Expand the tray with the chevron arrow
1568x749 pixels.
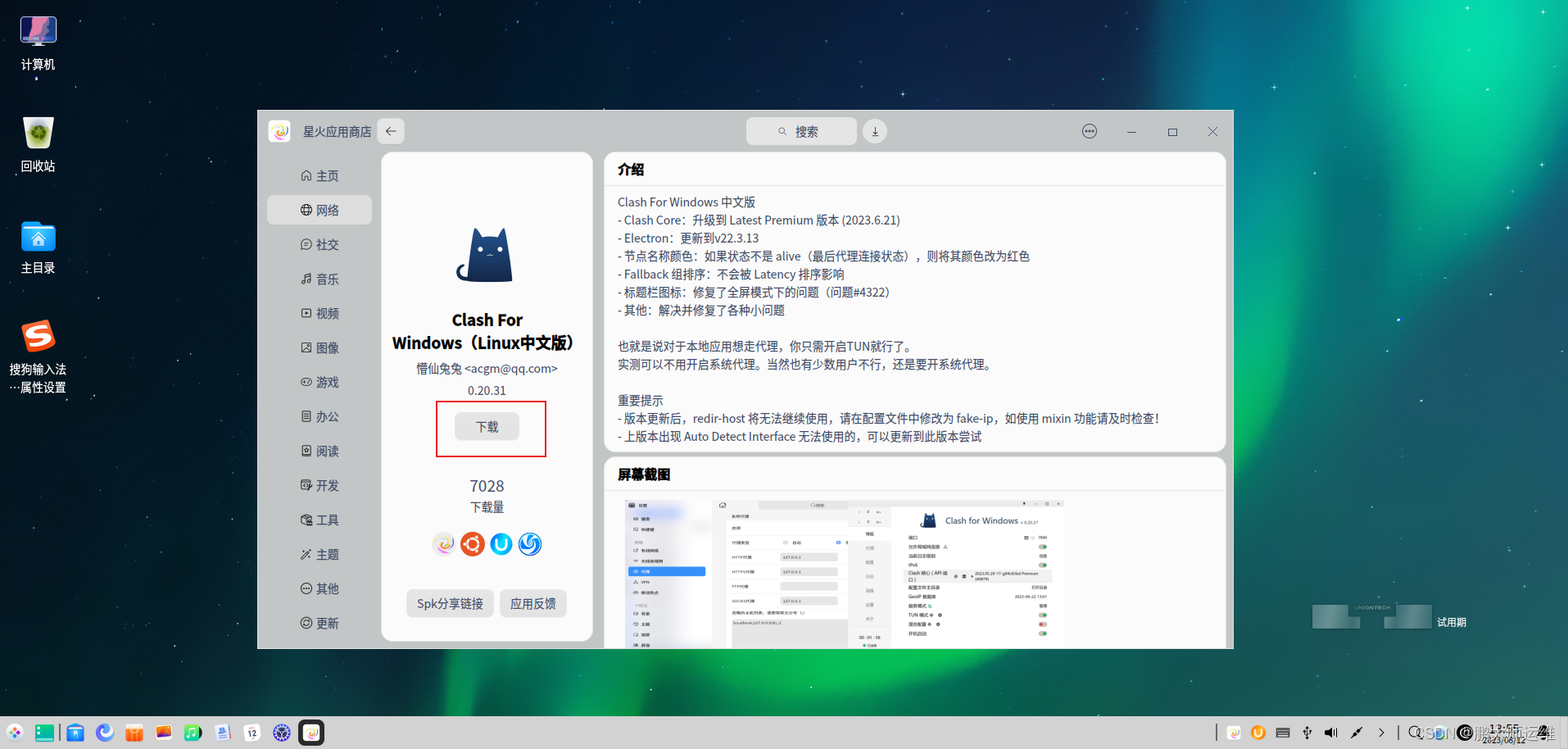[1381, 733]
